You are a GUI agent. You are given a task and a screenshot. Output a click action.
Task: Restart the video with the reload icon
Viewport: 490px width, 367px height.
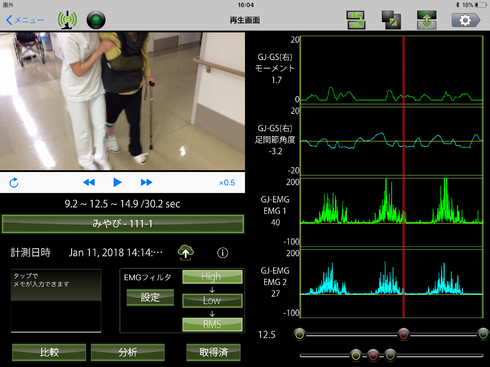(14, 183)
